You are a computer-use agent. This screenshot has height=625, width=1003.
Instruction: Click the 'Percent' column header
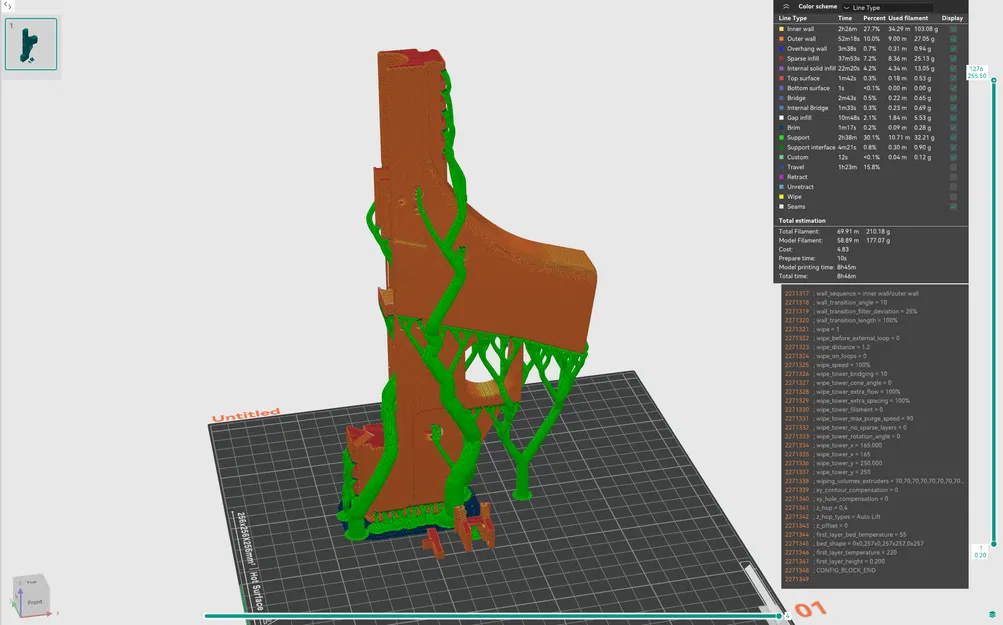click(x=874, y=18)
